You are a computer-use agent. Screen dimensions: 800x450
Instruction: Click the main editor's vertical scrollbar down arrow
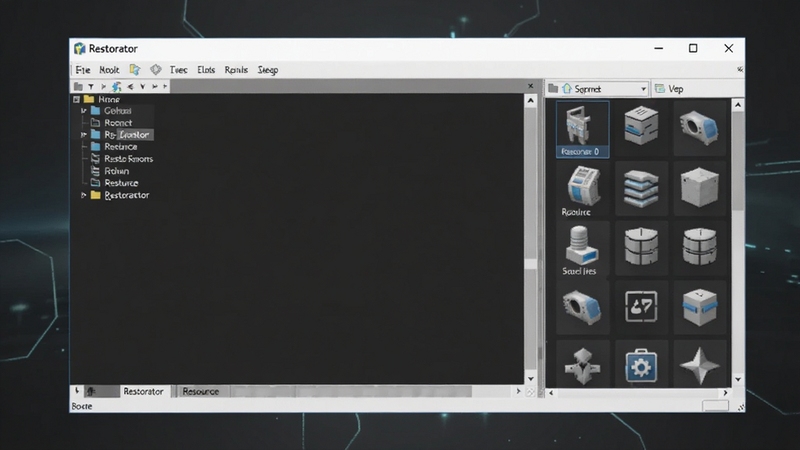tap(531, 379)
